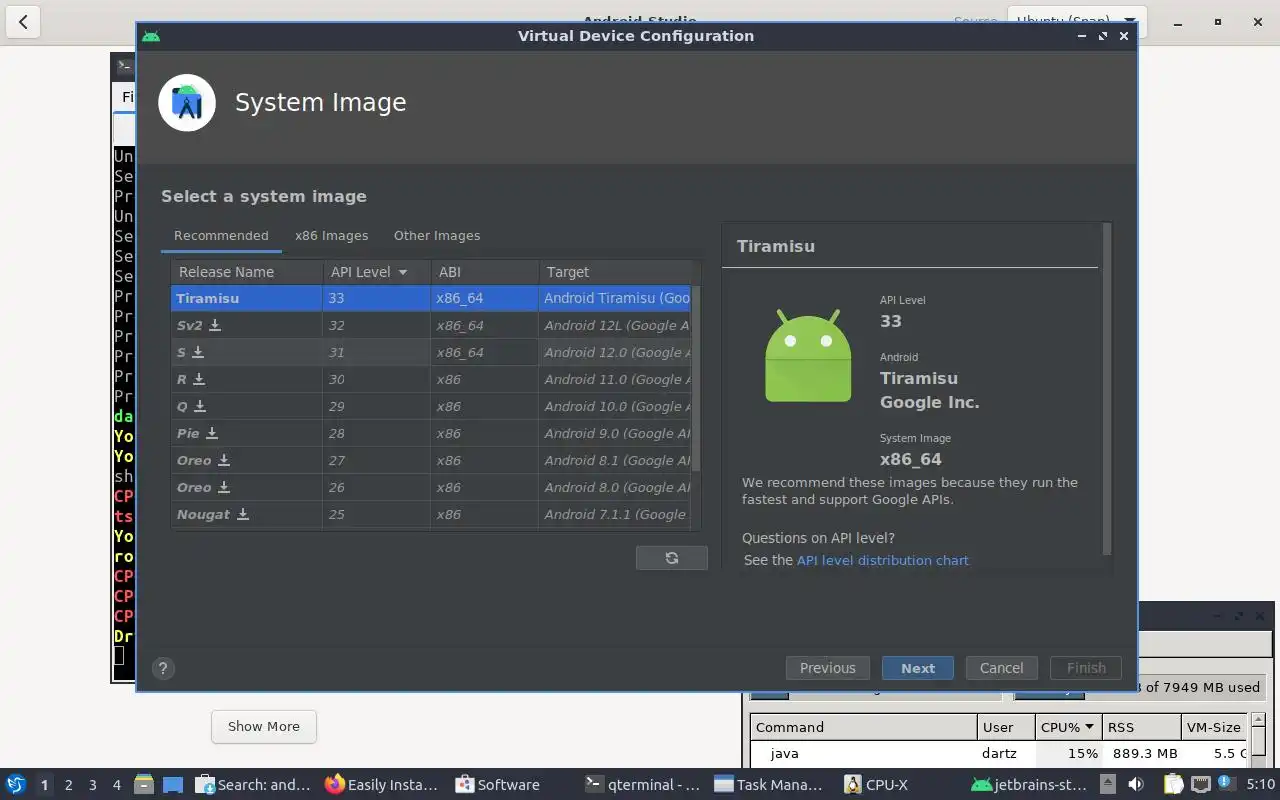Select the Sv2 release row
Image resolution: width=1280 pixels, height=800 pixels.
430,325
